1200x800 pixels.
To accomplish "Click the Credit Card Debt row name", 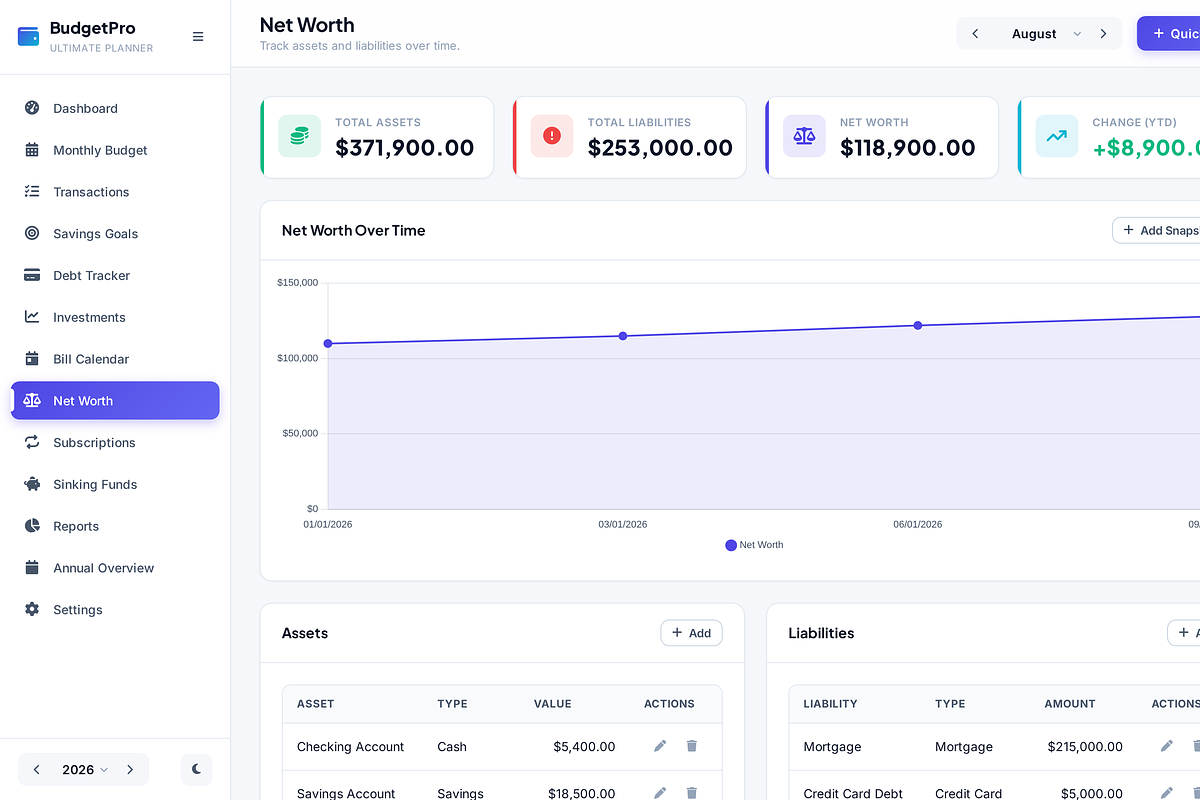I will pyautogui.click(x=853, y=794).
